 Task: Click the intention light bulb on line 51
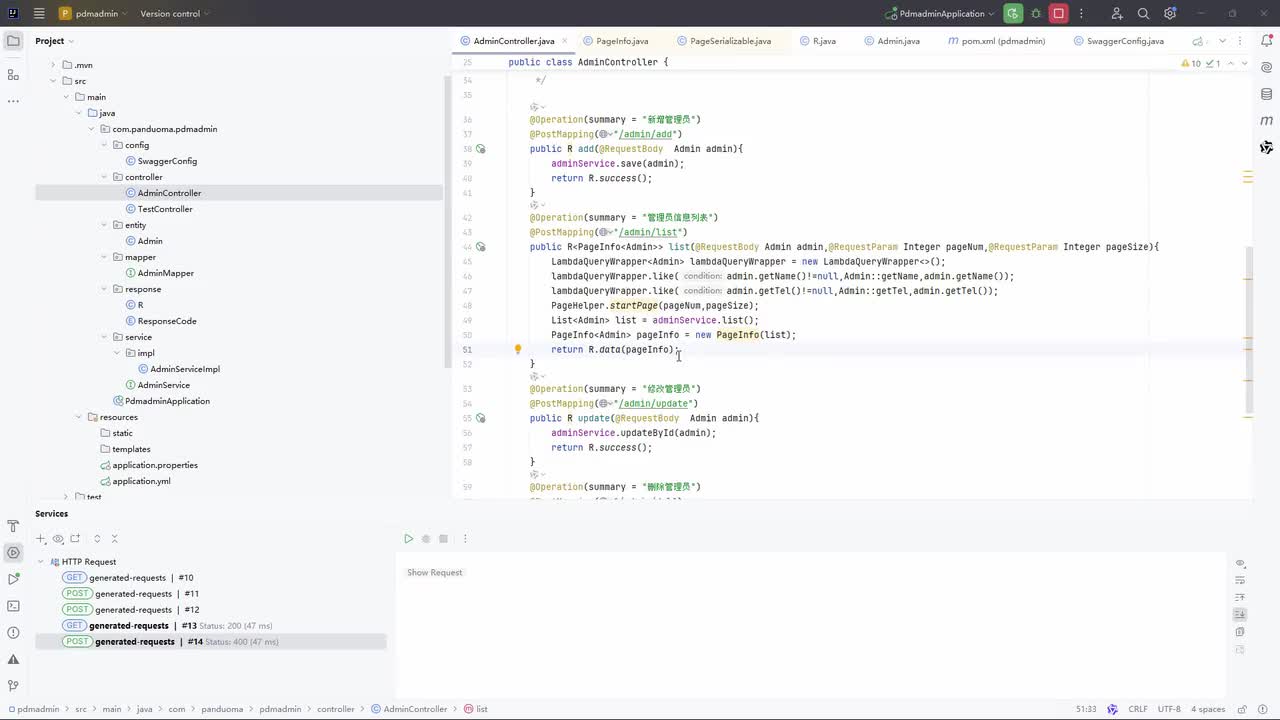[518, 350]
